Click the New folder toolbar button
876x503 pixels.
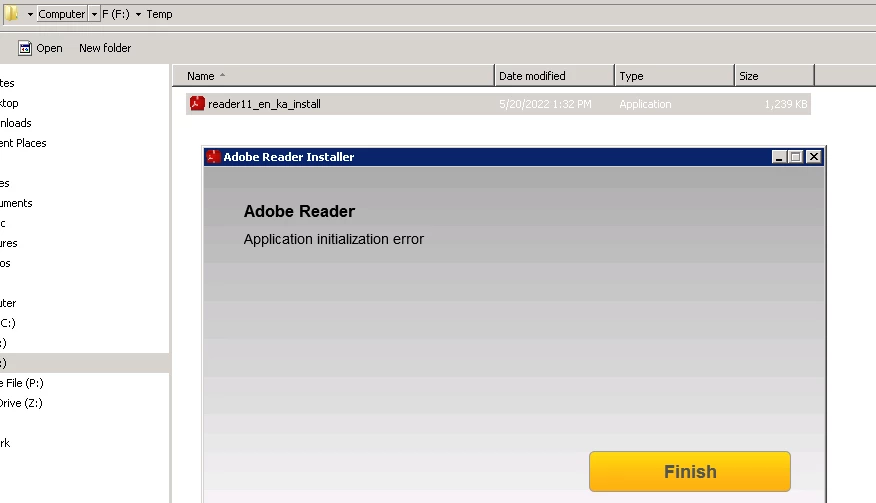(105, 48)
